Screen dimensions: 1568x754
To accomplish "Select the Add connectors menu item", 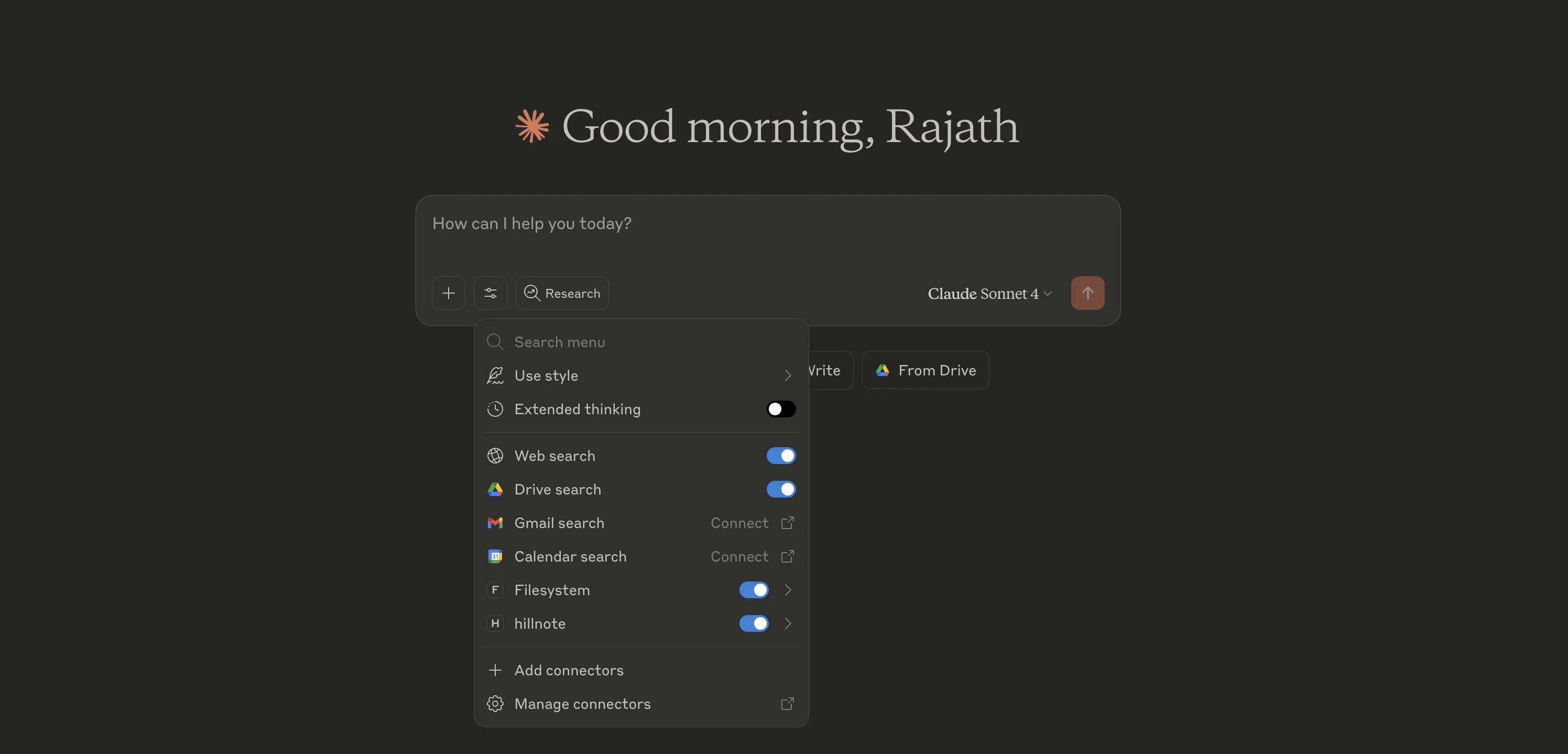I will click(x=569, y=670).
